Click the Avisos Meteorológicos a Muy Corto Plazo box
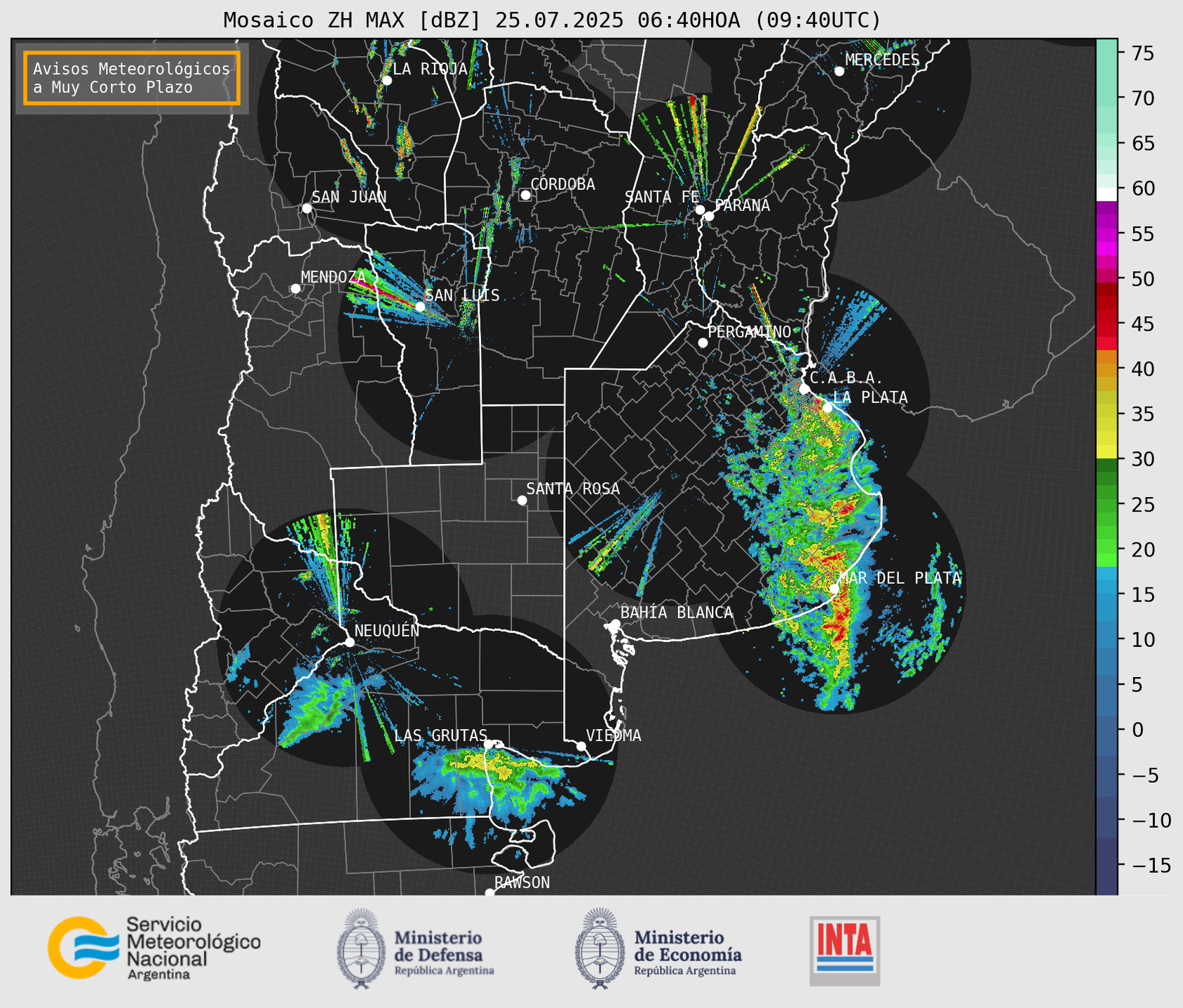This screenshot has height=1008, width=1183. 132,78
